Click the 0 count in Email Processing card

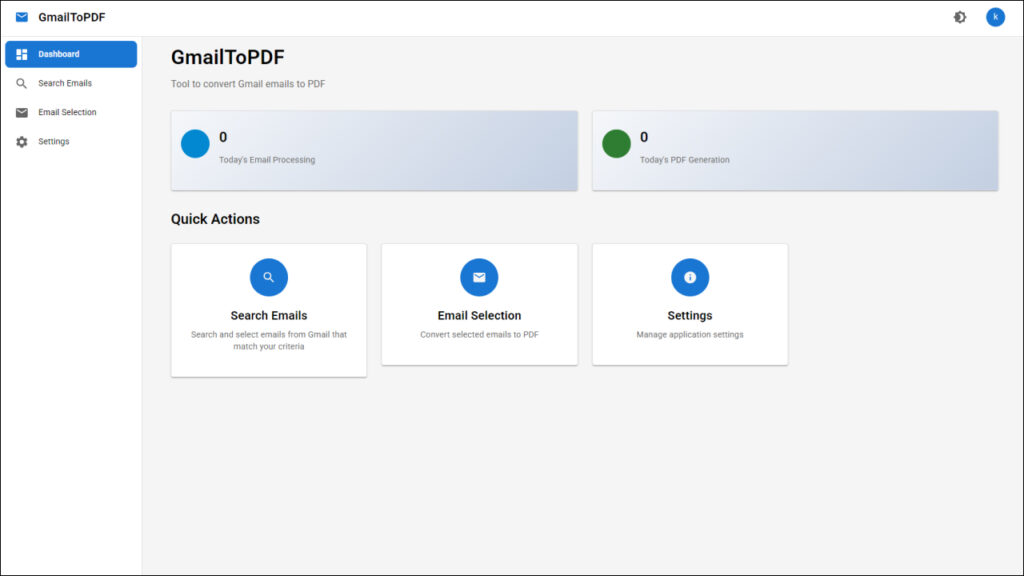point(223,137)
